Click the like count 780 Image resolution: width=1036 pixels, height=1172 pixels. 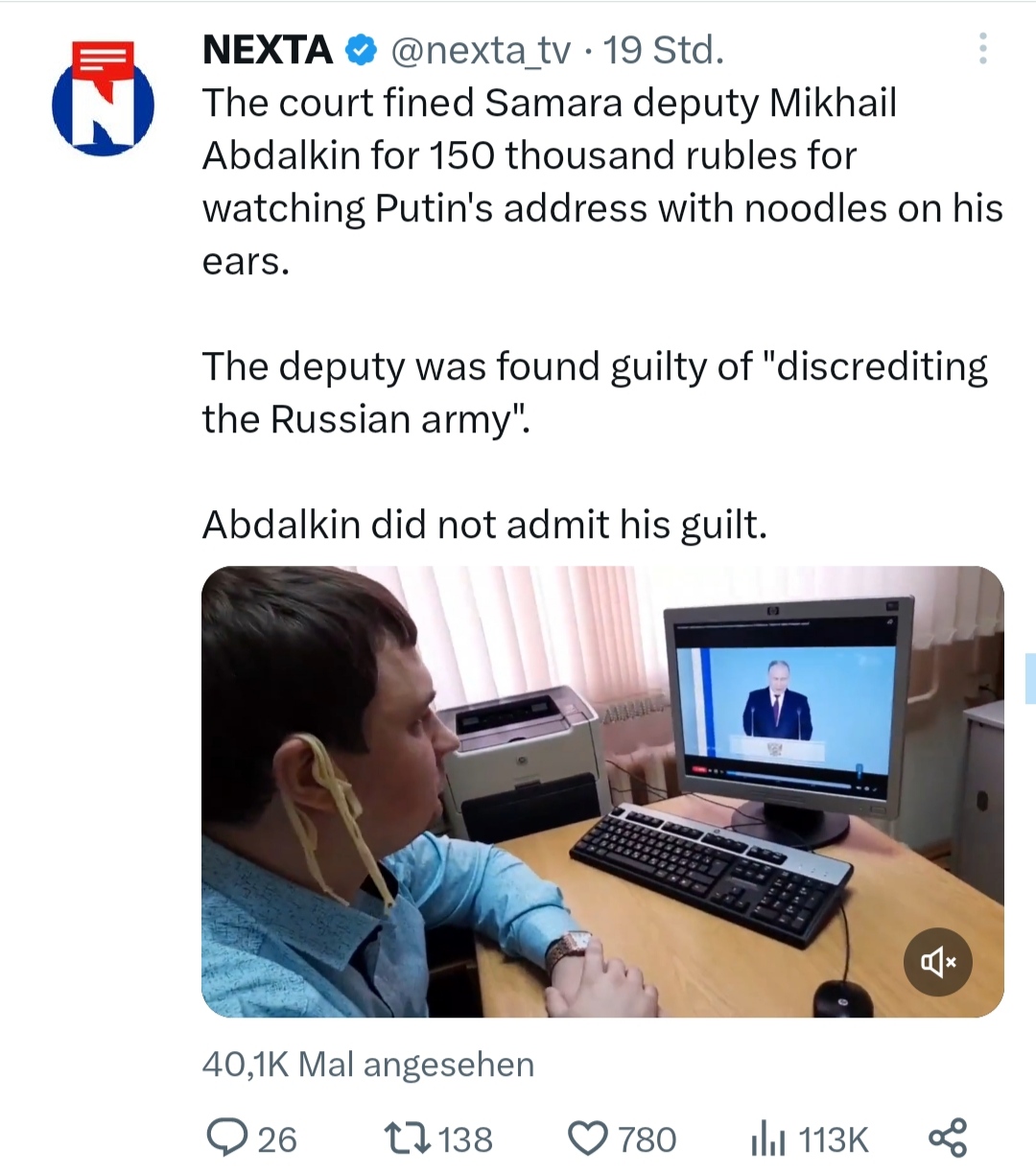point(647,1139)
